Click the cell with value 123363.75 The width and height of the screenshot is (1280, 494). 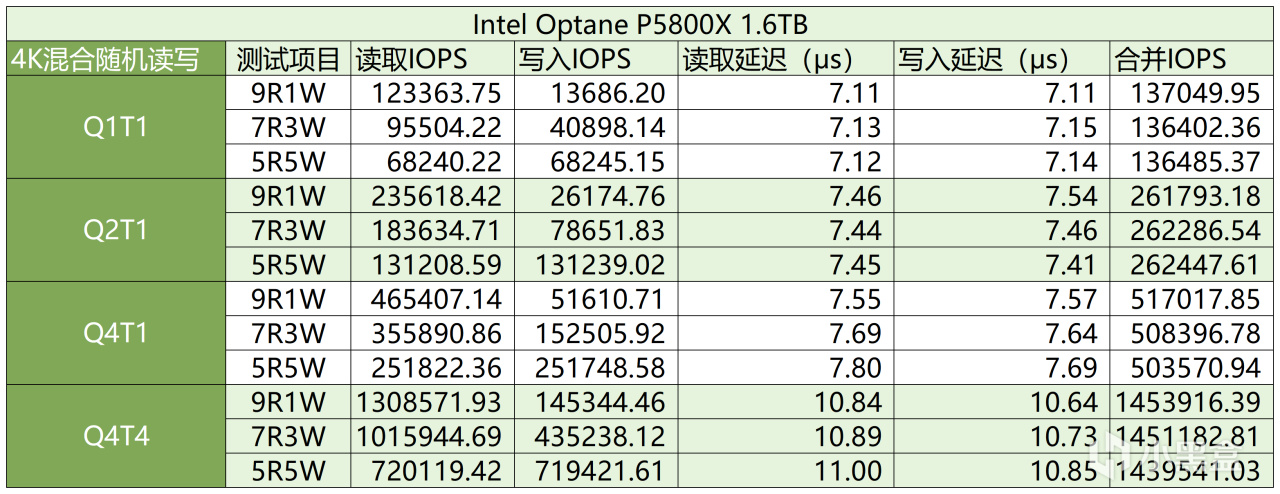click(x=433, y=94)
